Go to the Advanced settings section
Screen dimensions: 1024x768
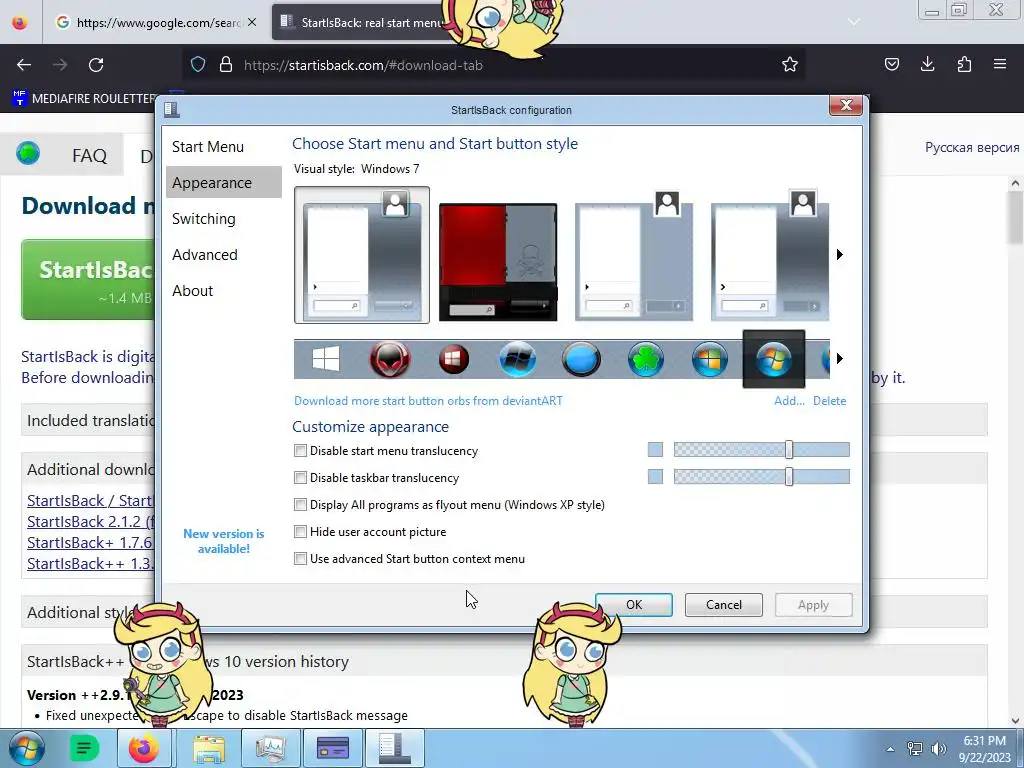point(204,255)
